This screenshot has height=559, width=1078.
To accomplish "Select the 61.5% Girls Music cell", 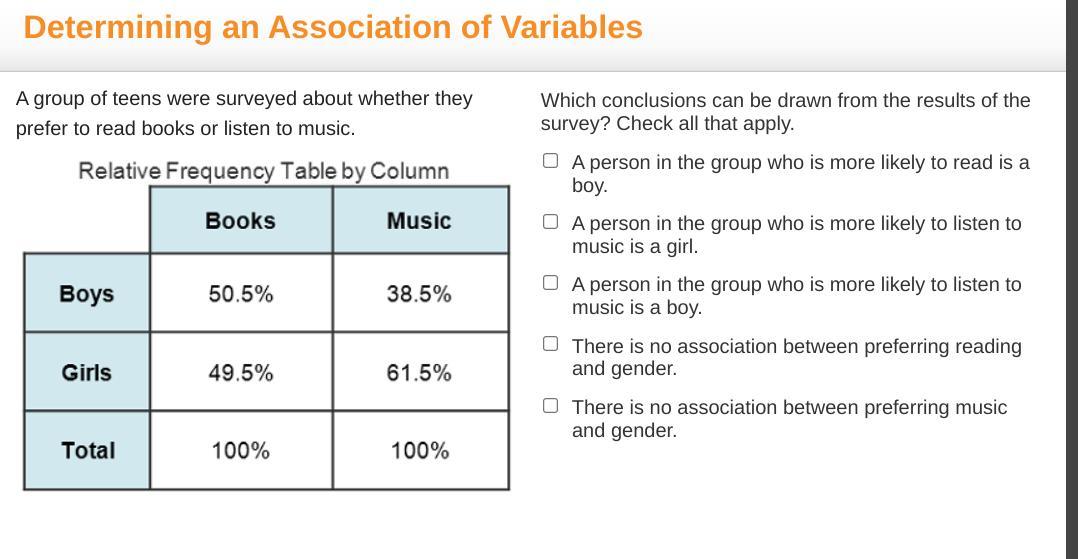I will pos(419,372).
